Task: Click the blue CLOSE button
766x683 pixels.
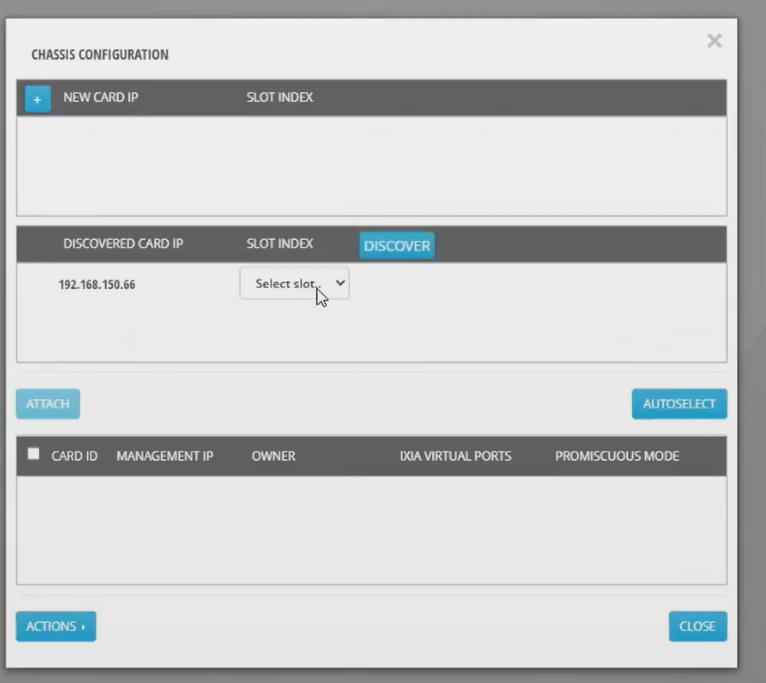Action: 697,626
